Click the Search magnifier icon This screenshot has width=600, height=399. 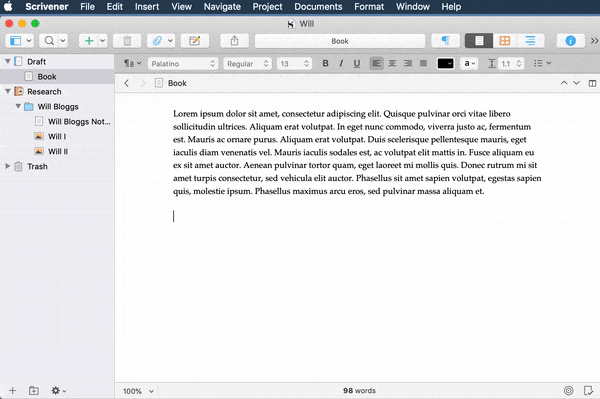pos(49,41)
